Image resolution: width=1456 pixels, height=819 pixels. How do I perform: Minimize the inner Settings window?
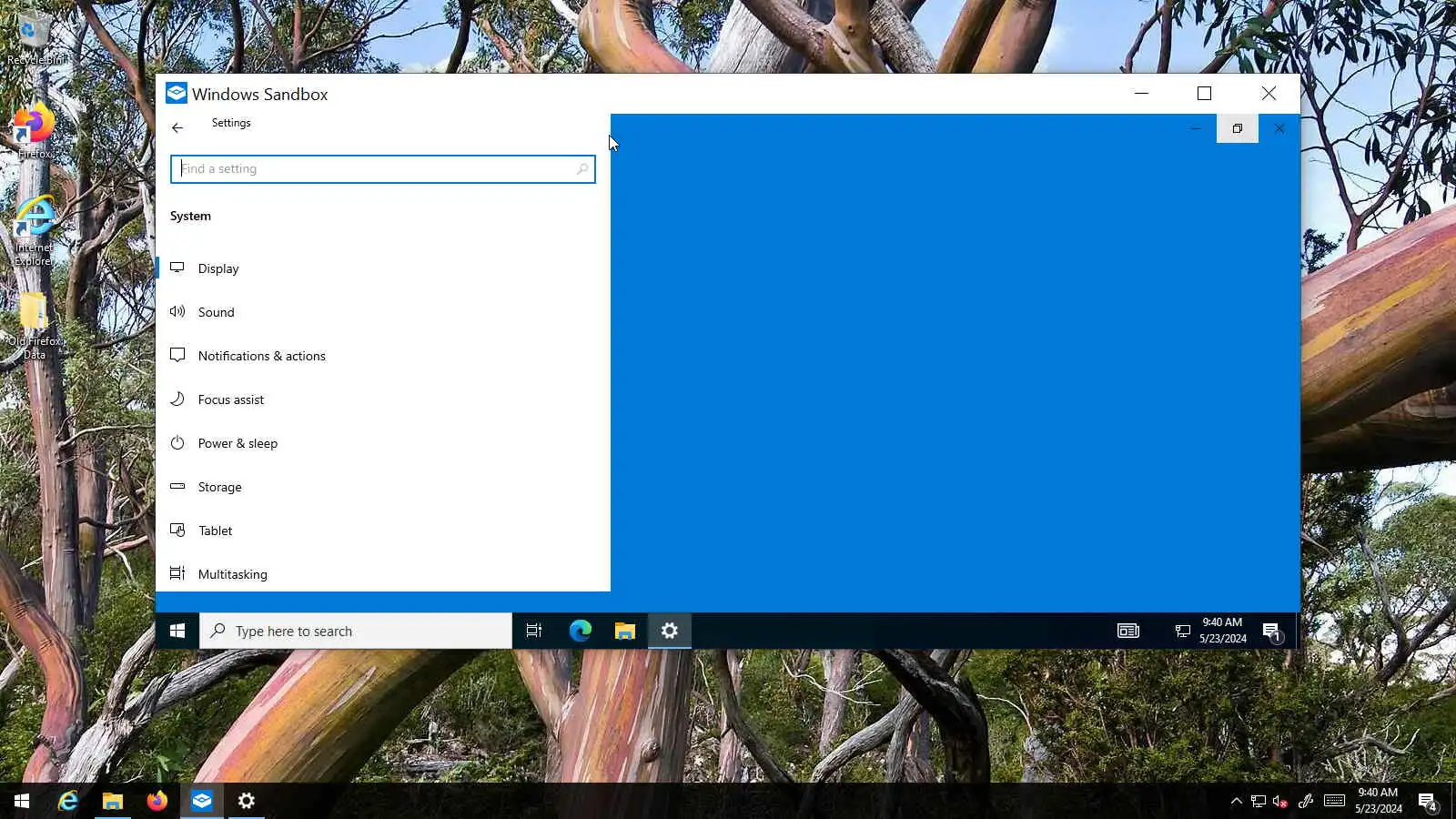click(1196, 128)
